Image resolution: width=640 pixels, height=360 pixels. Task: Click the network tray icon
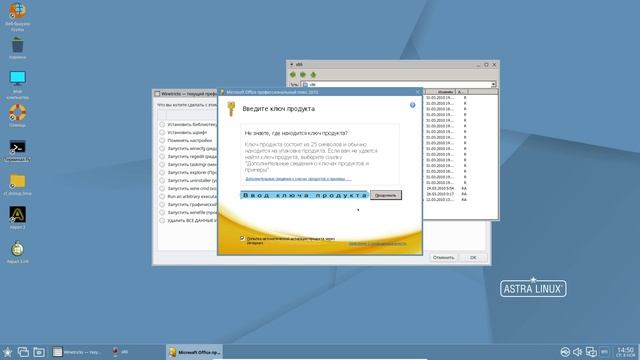pyautogui.click(x=565, y=352)
